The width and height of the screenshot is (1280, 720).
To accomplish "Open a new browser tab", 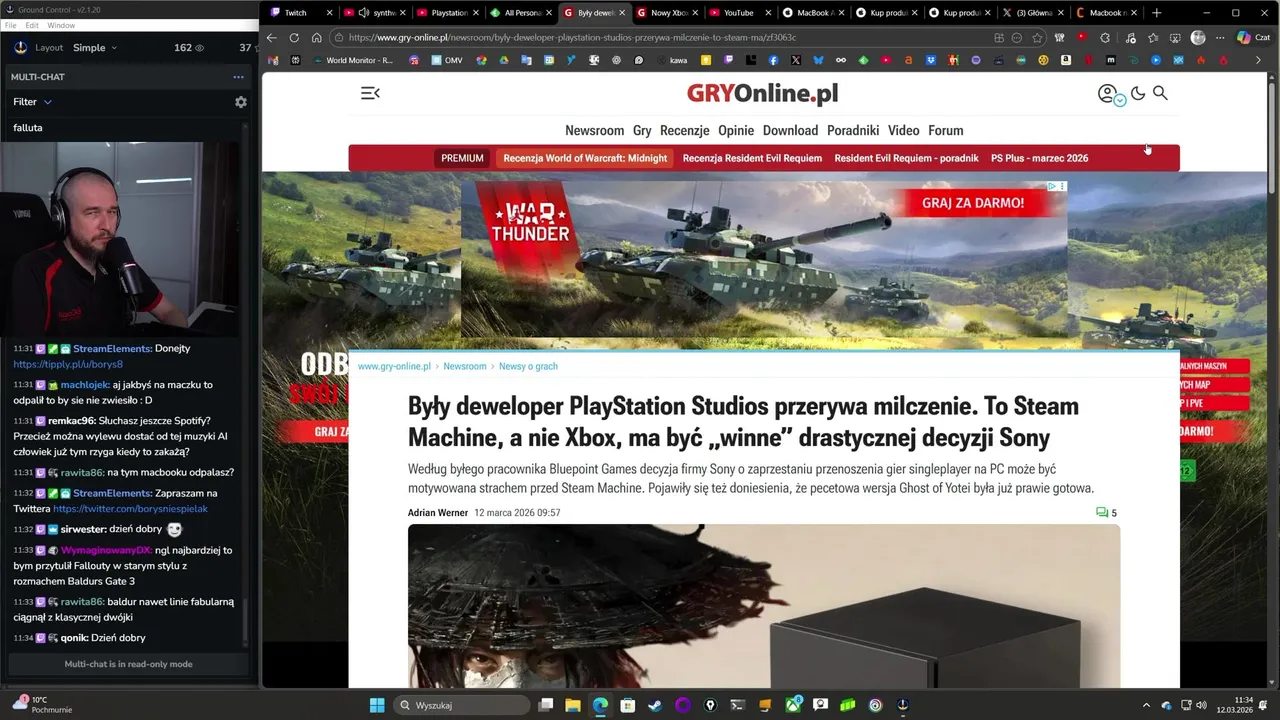I will [1156, 13].
